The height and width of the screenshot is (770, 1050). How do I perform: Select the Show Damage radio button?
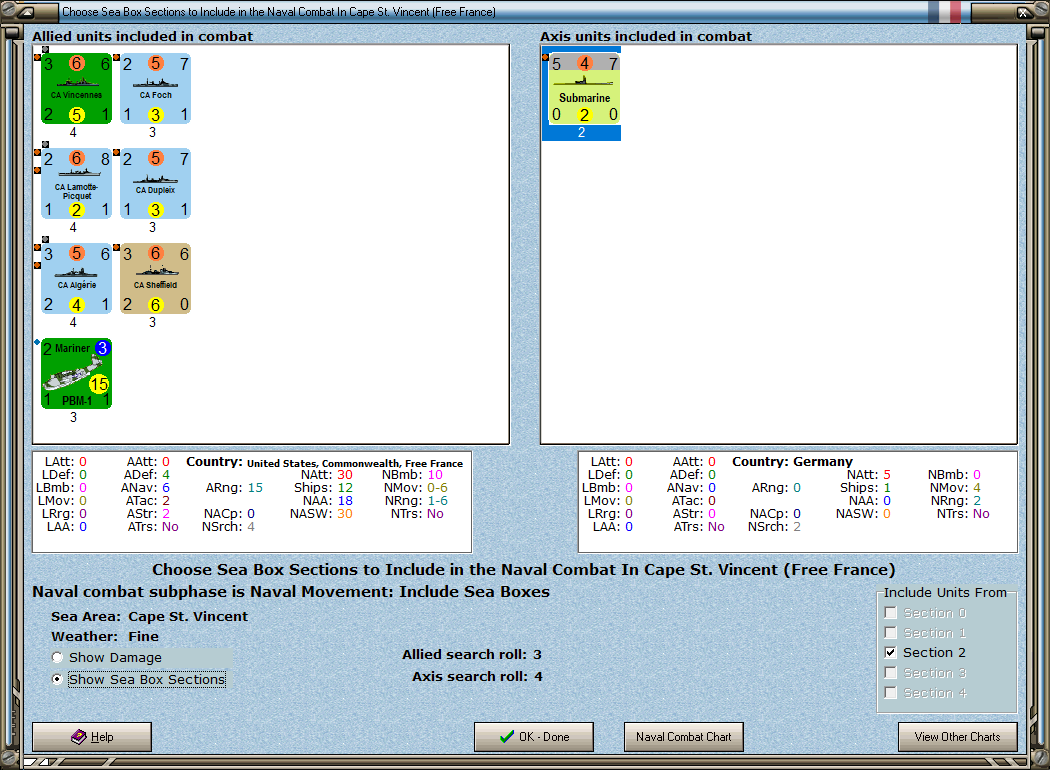pos(58,658)
